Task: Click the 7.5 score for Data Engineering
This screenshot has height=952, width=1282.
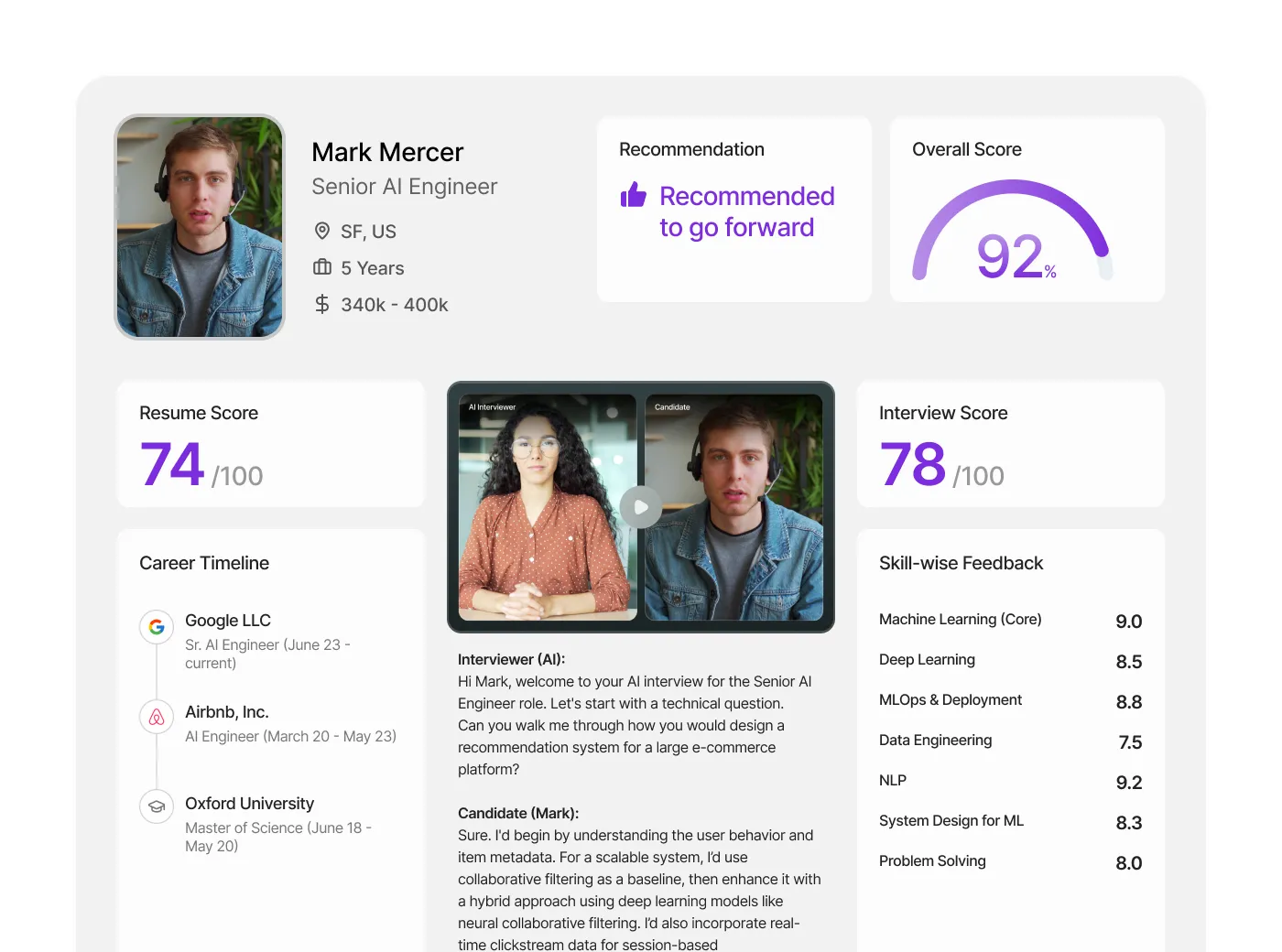Action: click(1130, 742)
